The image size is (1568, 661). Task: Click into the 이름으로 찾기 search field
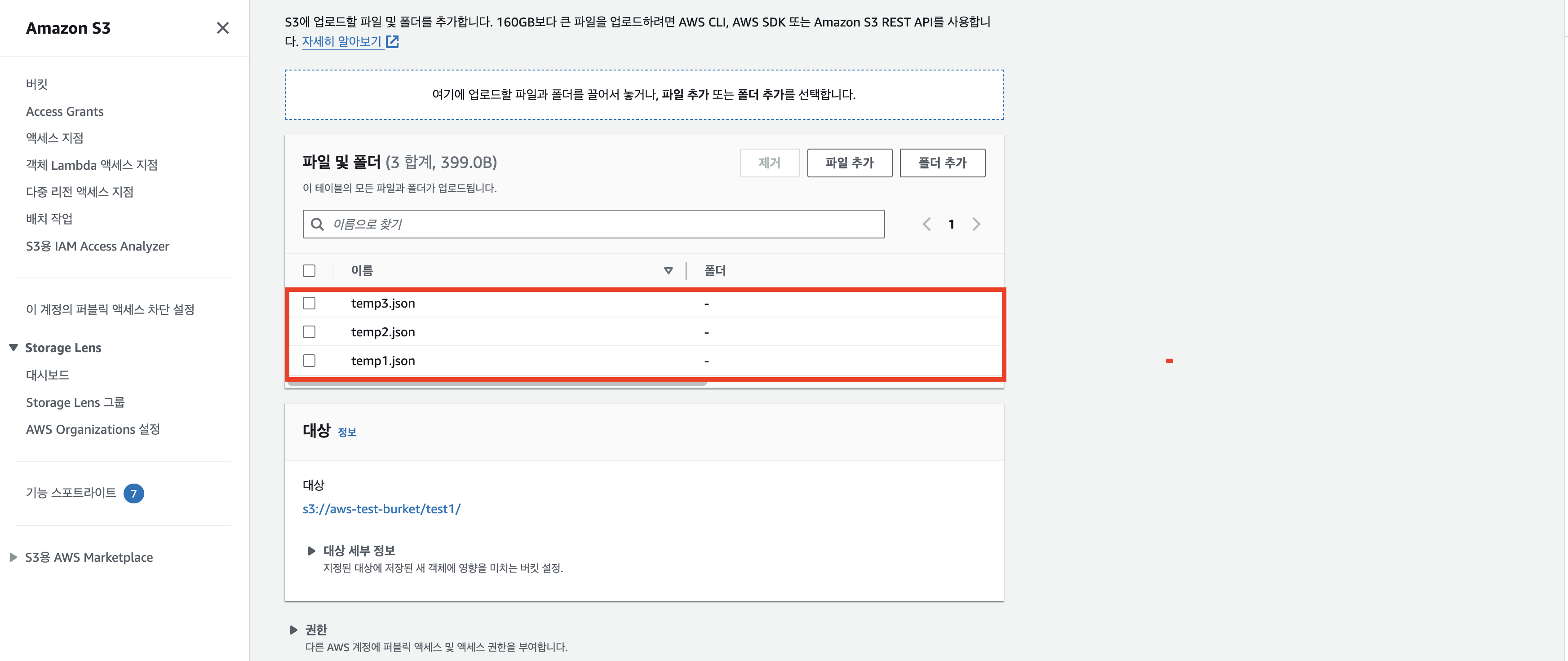[602, 224]
